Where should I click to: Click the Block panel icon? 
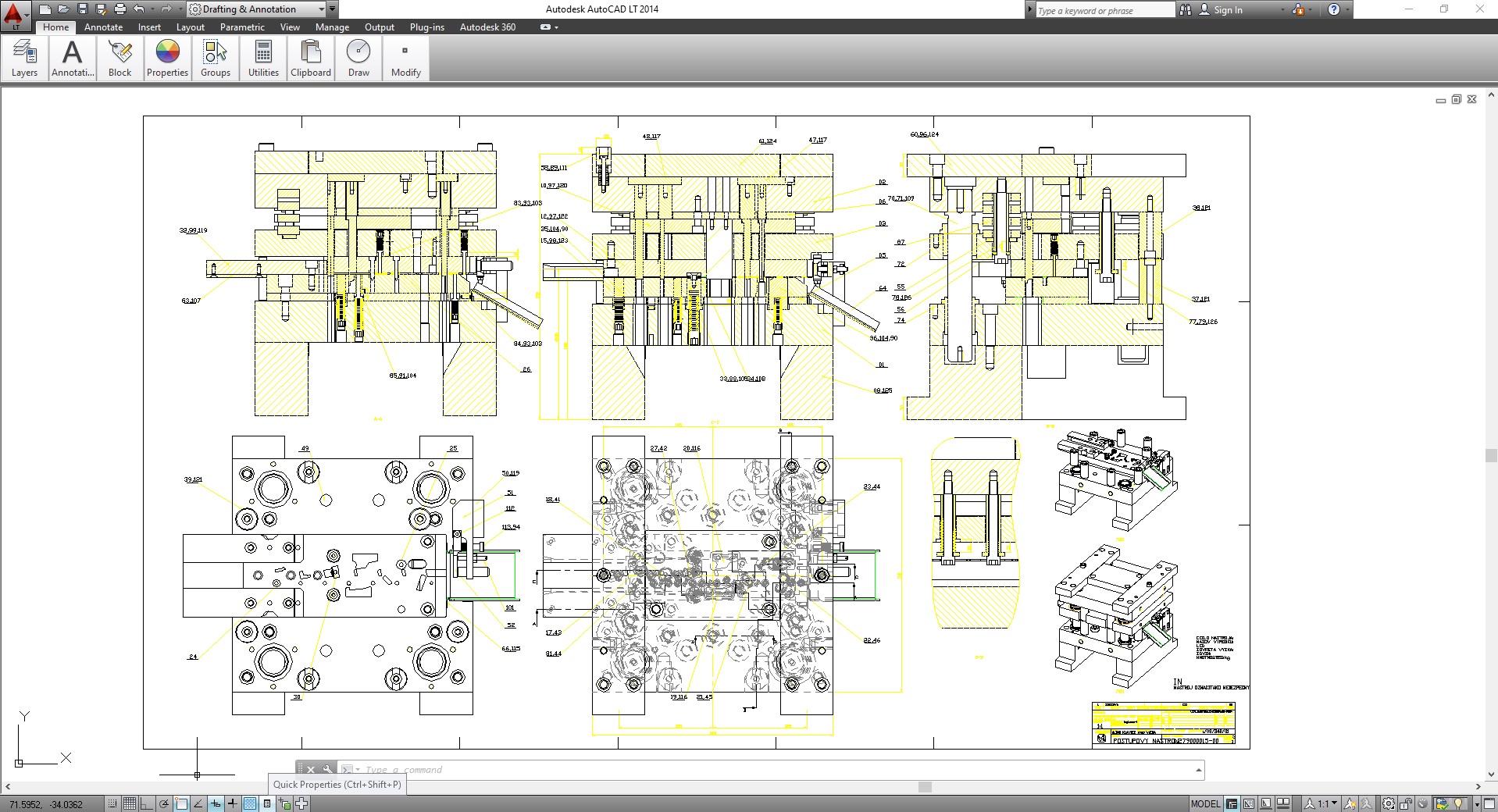click(x=119, y=58)
